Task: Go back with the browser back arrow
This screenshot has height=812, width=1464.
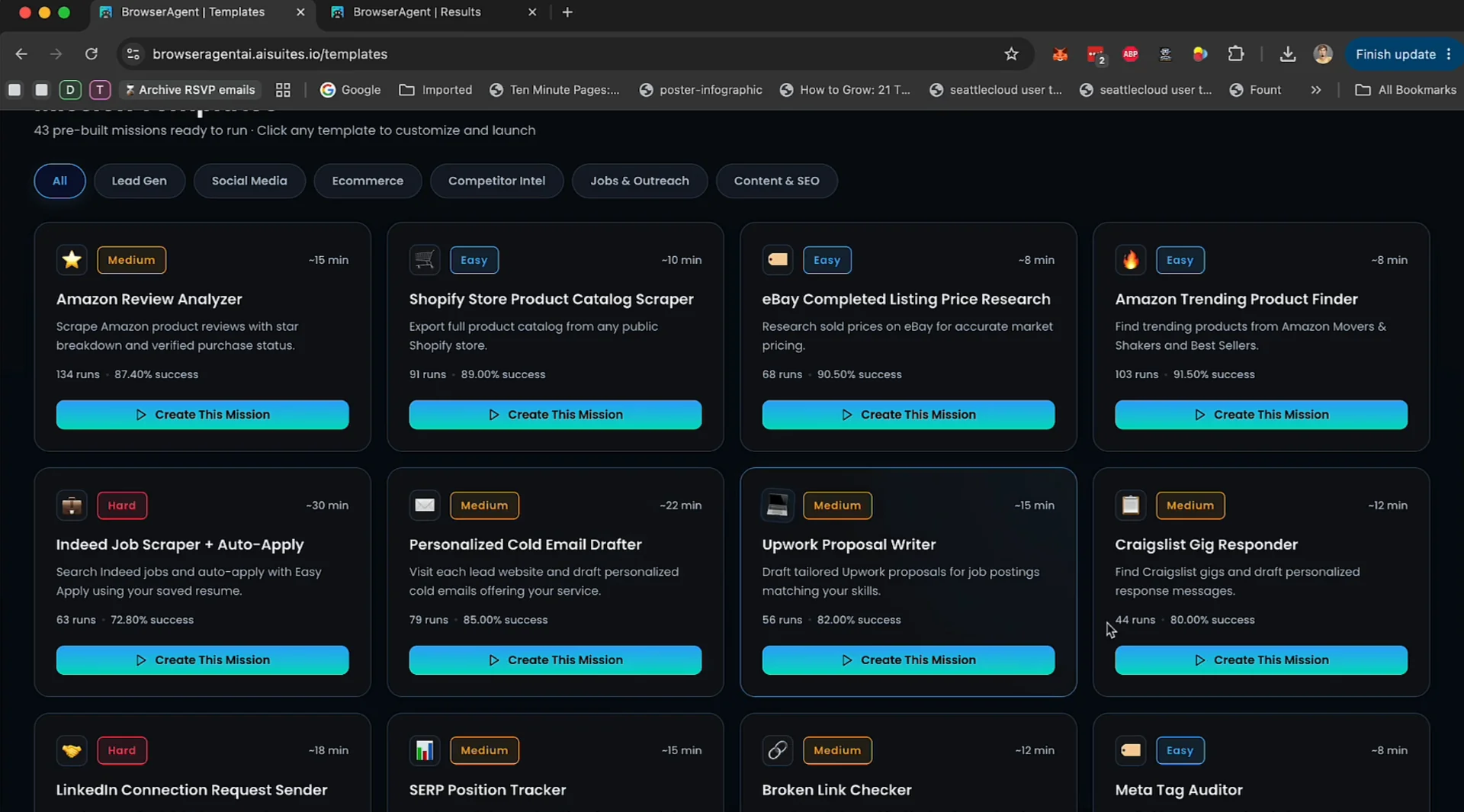Action: coord(21,54)
